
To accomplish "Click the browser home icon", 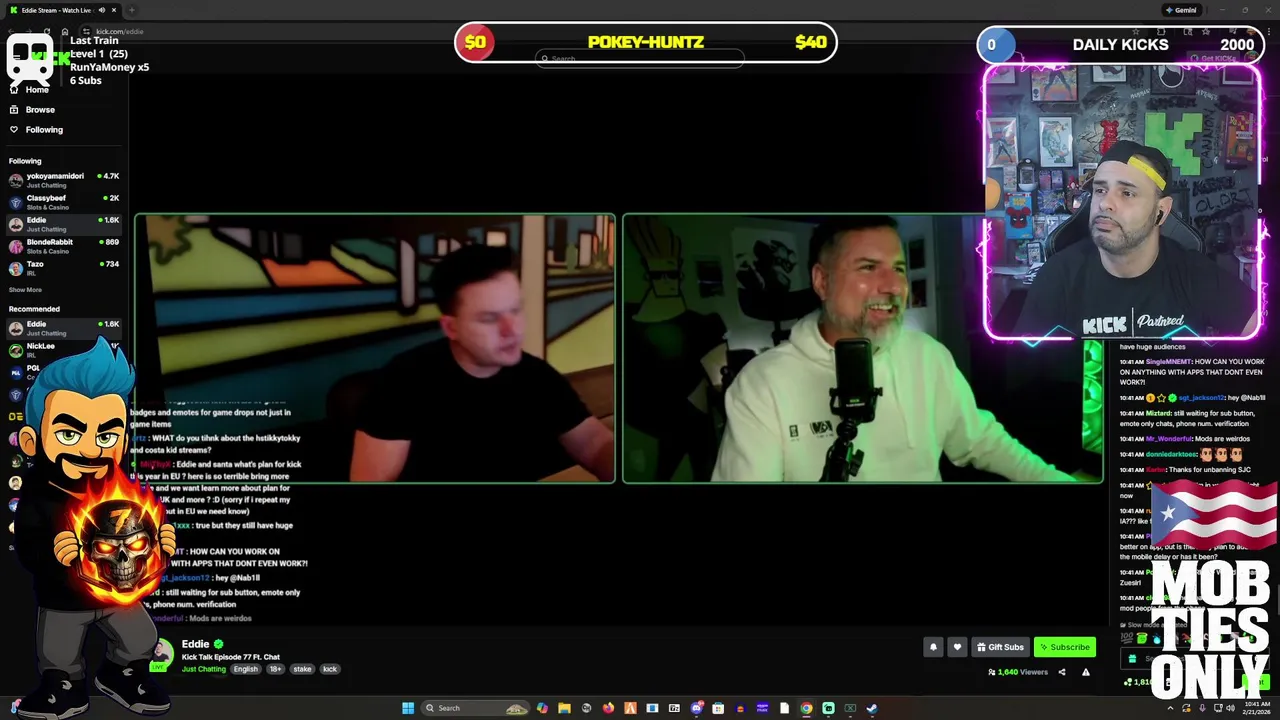I will (65, 31).
